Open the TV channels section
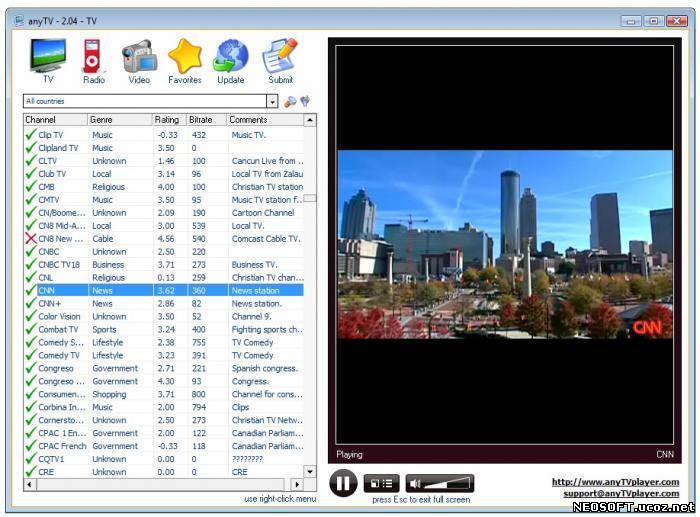 tap(48, 61)
